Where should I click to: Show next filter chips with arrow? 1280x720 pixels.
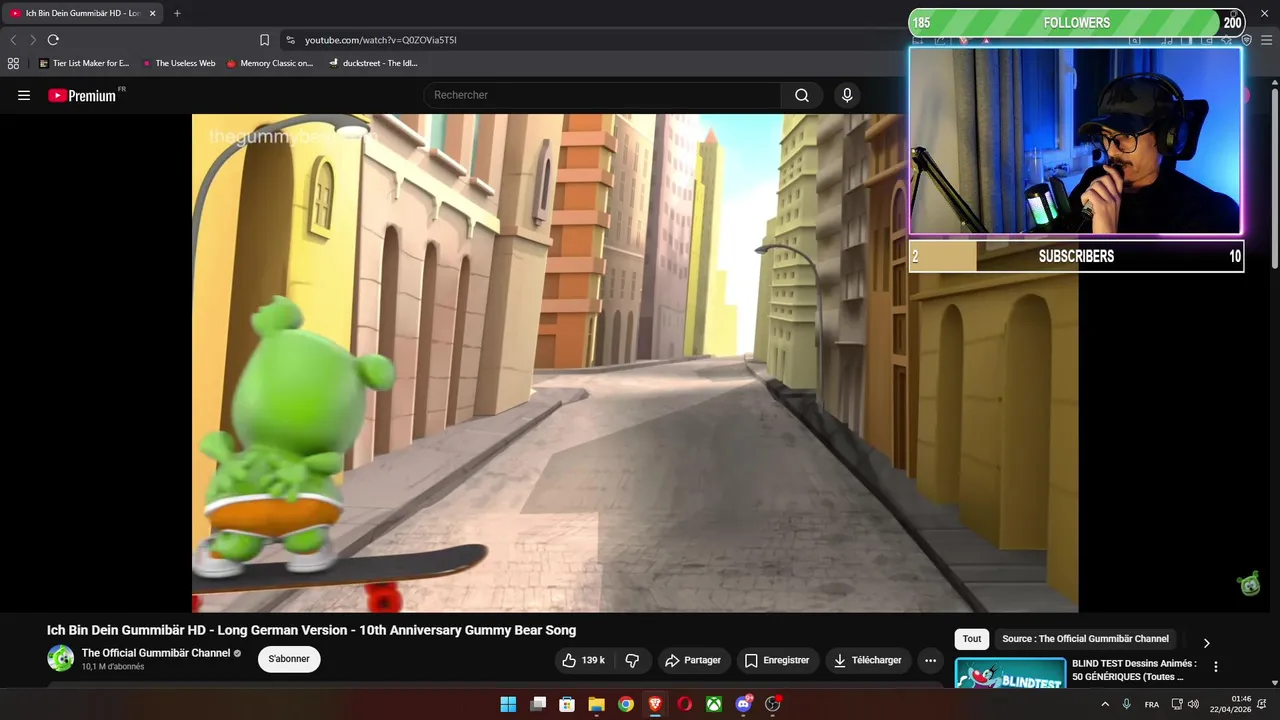[1206, 643]
